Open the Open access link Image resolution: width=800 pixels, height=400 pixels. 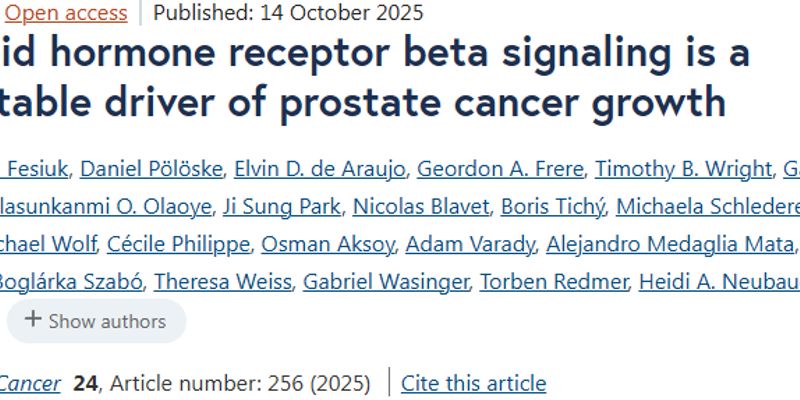[x=66, y=13]
